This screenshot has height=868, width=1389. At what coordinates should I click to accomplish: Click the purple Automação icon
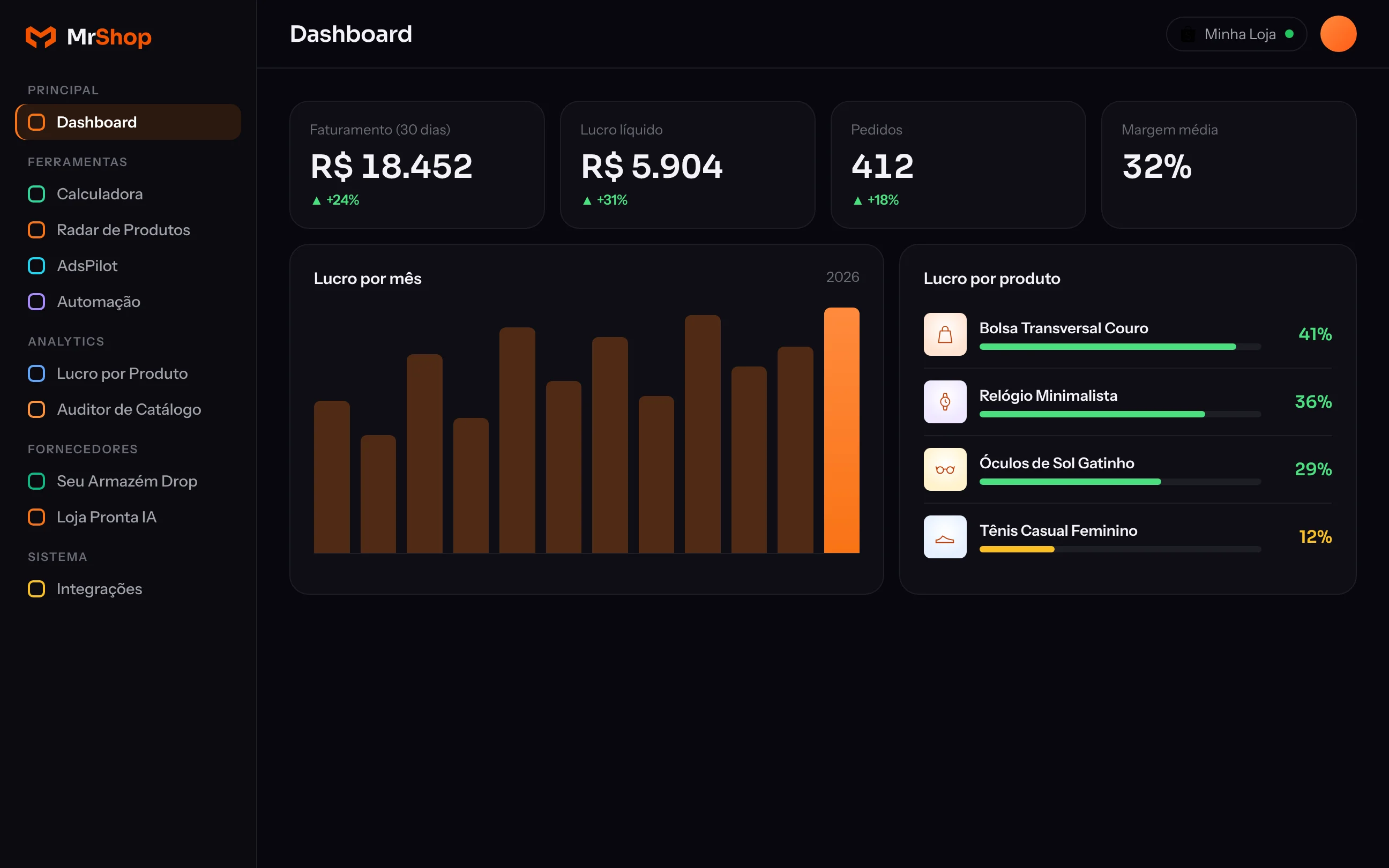(37, 301)
